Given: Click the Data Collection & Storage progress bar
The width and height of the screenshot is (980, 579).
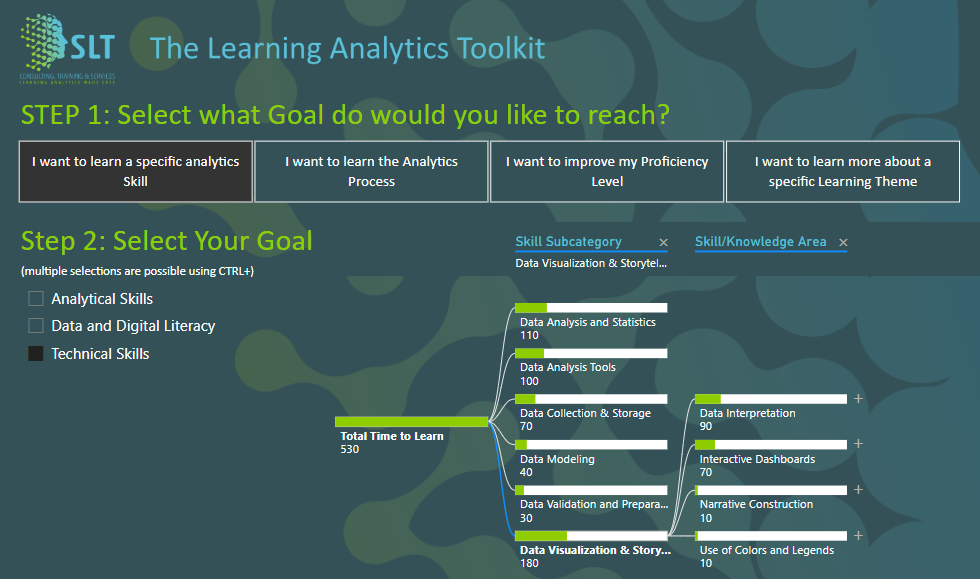Looking at the screenshot, I should (x=592, y=398).
